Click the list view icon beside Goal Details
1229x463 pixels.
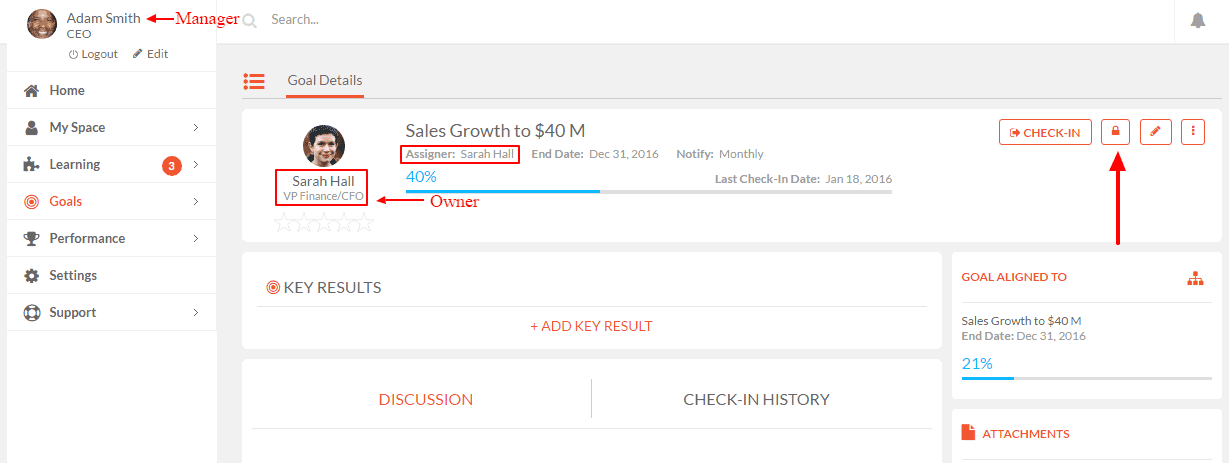(254, 81)
